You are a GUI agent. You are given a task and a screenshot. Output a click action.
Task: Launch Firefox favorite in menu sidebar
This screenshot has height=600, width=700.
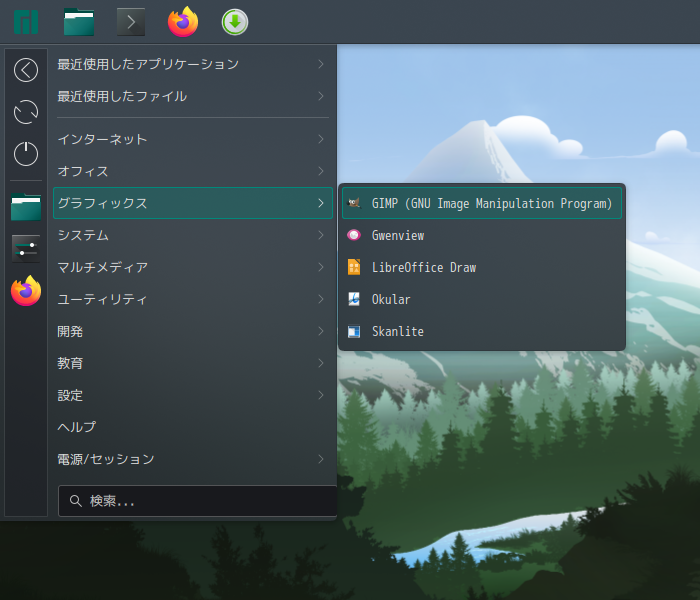pos(26,291)
